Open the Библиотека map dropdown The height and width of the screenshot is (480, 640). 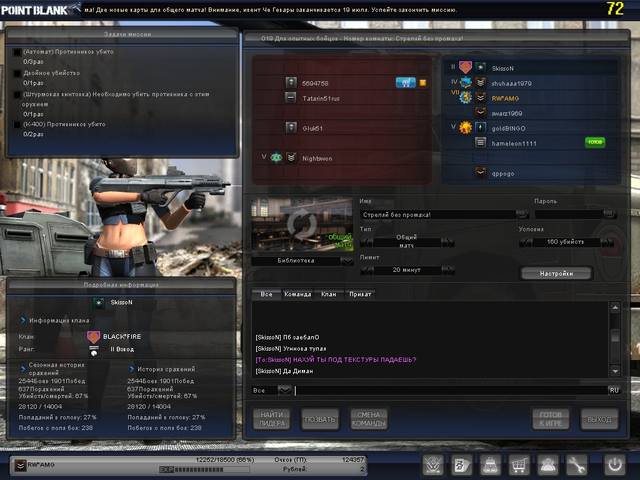pyautogui.click(x=347, y=261)
